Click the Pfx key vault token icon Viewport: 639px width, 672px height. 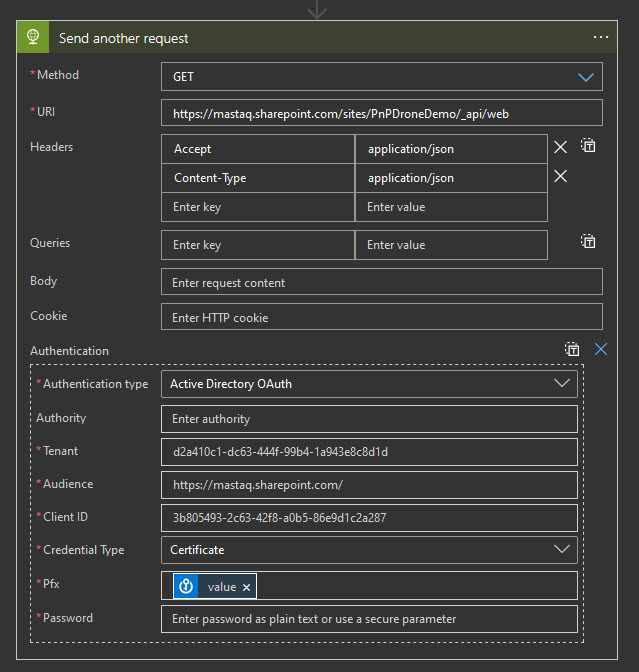click(186, 587)
